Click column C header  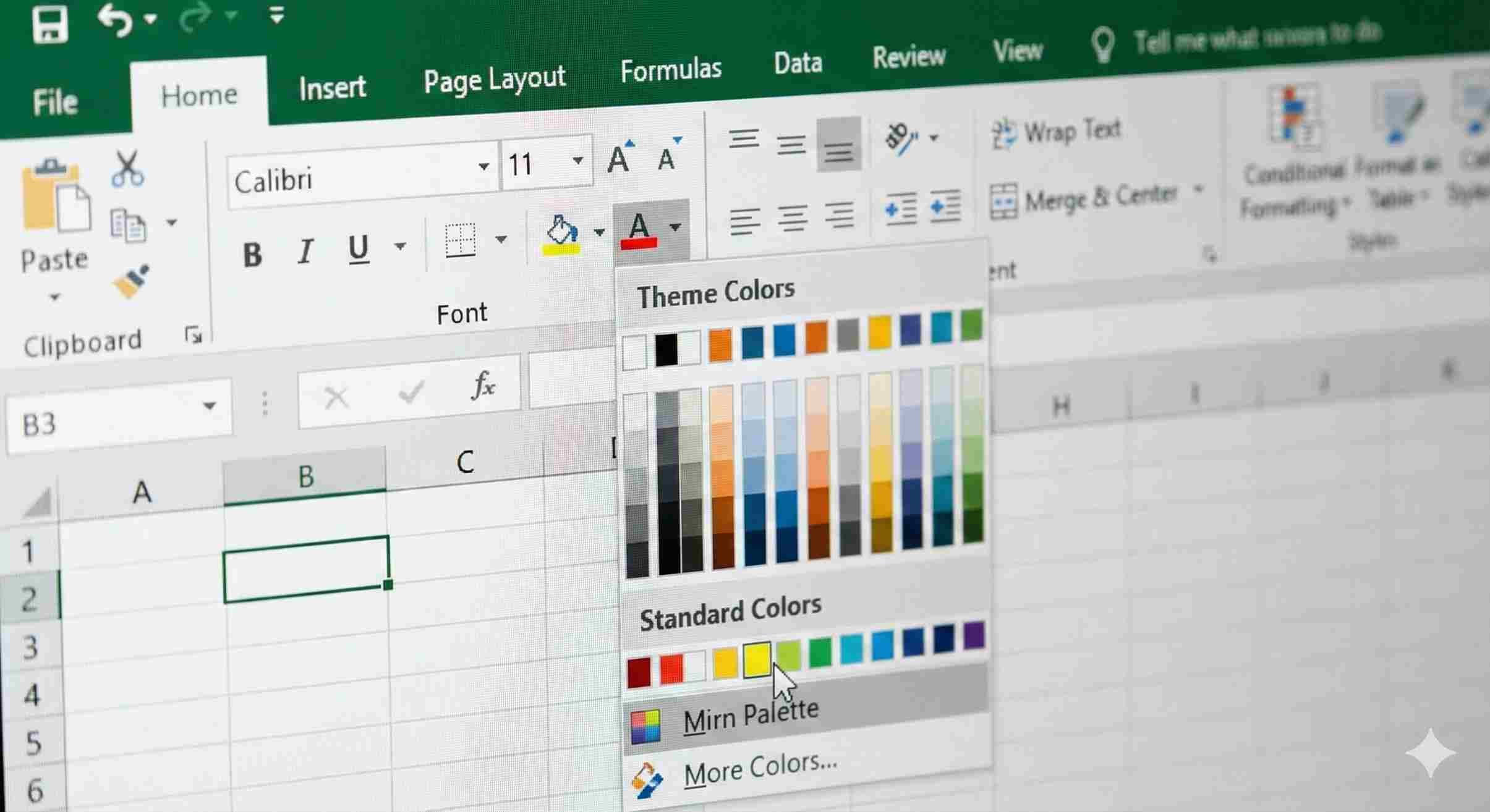pos(465,462)
